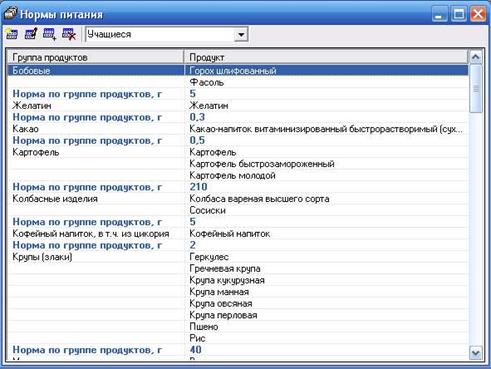The width and height of the screenshot is (491, 369).
Task: Click the window app icon in title bar
Action: (10, 14)
